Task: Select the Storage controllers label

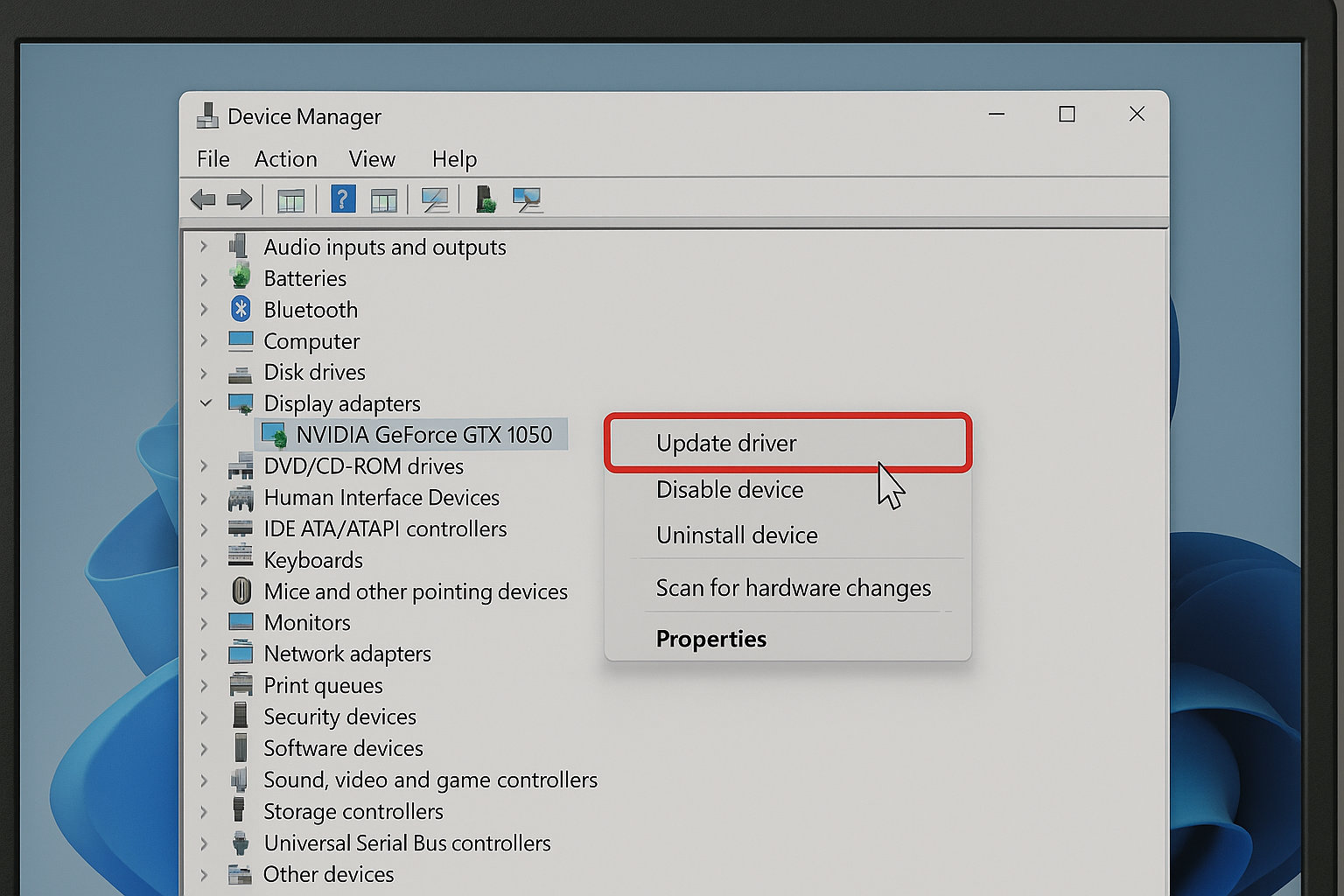Action: (353, 811)
